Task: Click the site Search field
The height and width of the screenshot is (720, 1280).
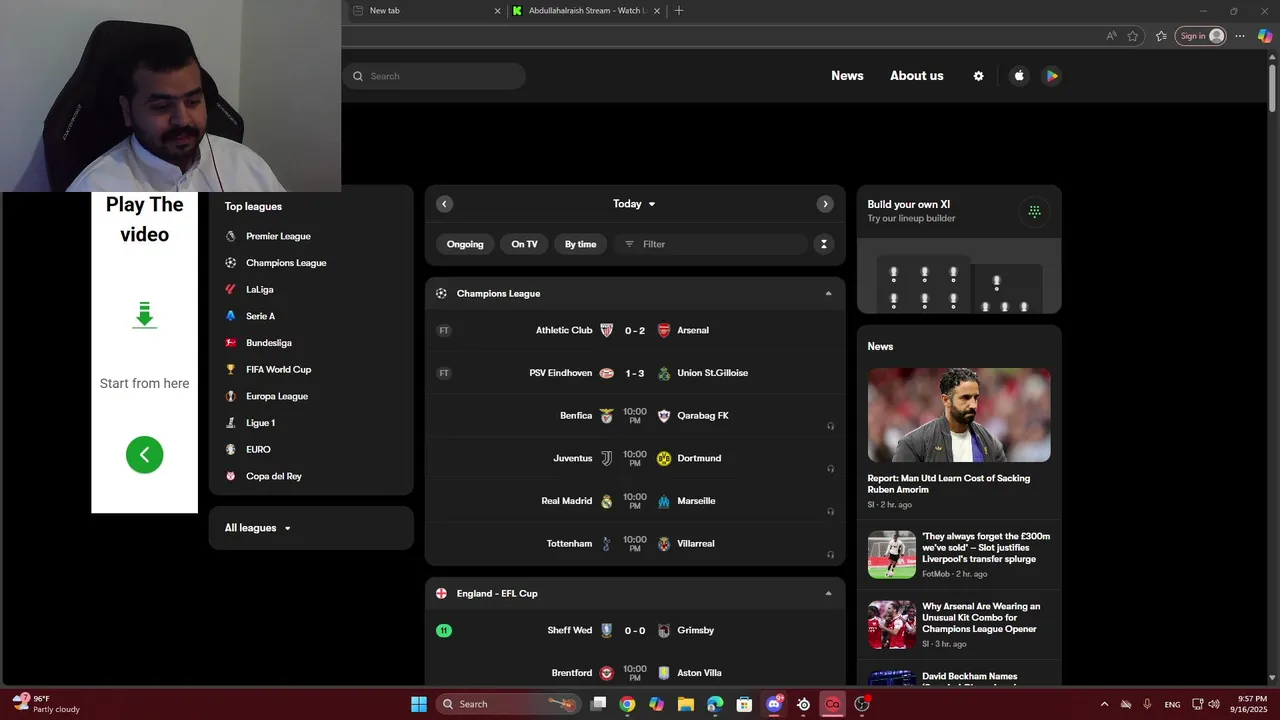Action: 434,76
